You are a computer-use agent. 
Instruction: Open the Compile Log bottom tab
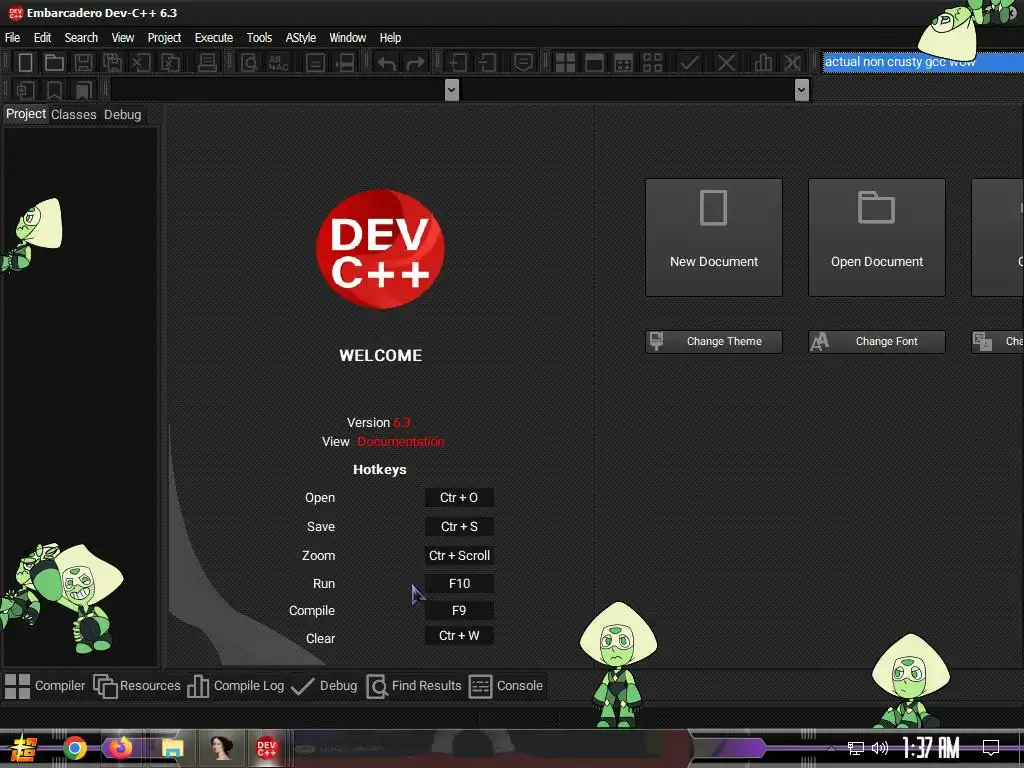point(236,686)
